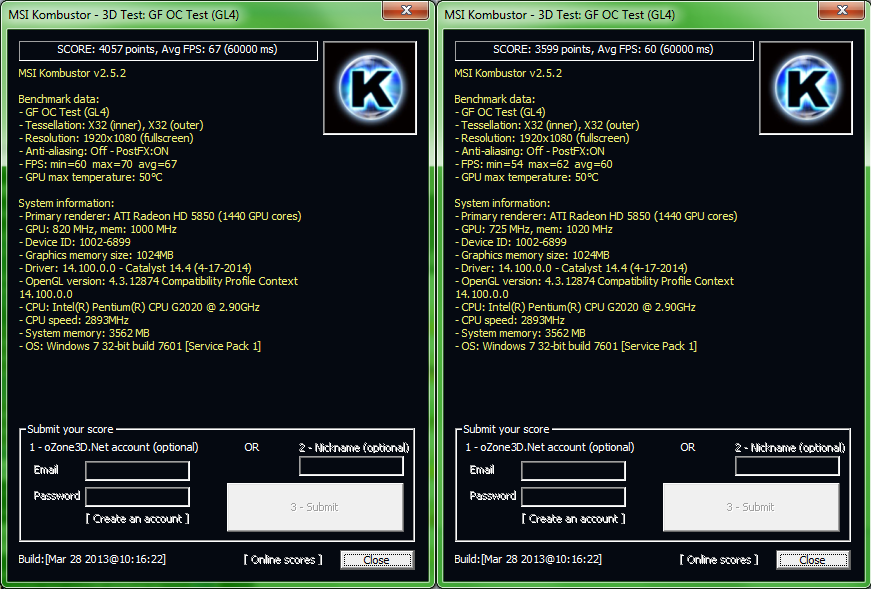The width and height of the screenshot is (871, 592).
Task: Focus the Nickname field in right window
Action: pyautogui.click(x=787, y=466)
